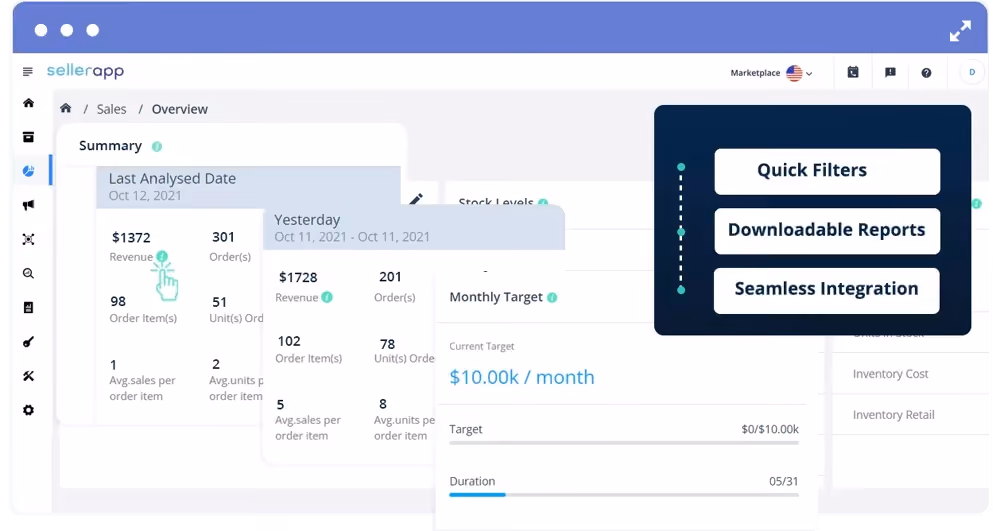Click the $10.00k / month target value
The width and height of the screenshot is (1000, 531).
pyautogui.click(x=522, y=377)
